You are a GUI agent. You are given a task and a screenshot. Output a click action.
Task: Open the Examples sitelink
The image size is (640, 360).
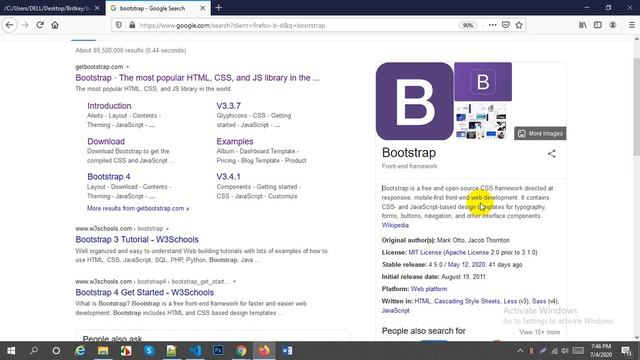pyautogui.click(x=235, y=141)
